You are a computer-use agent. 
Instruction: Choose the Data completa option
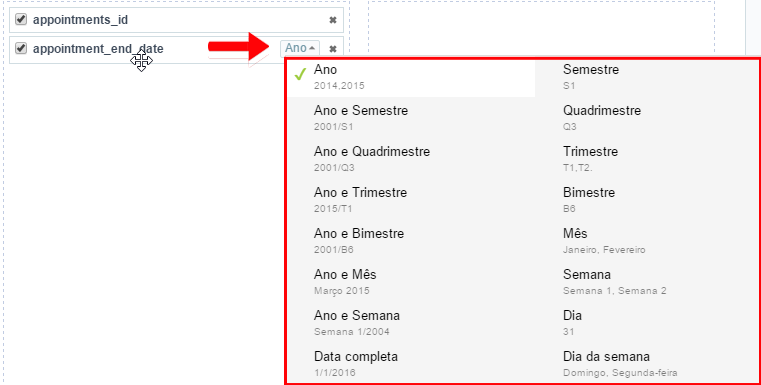pos(411,364)
